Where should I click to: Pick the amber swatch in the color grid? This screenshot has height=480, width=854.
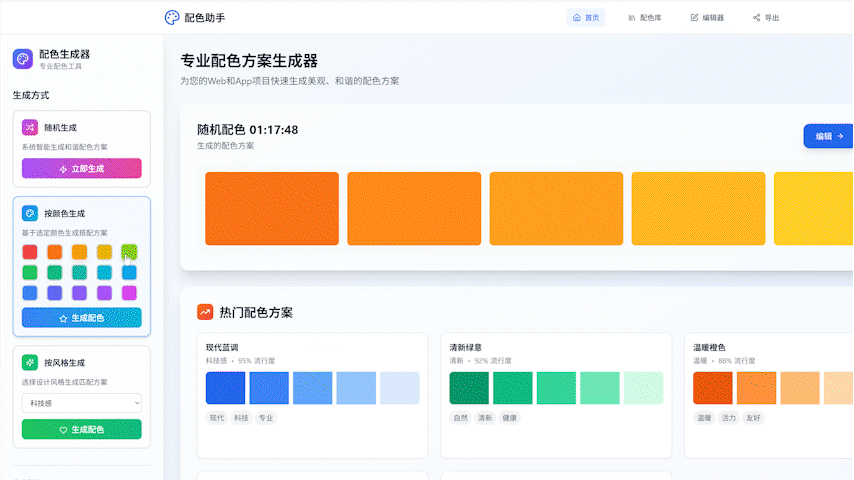pyautogui.click(x=80, y=252)
